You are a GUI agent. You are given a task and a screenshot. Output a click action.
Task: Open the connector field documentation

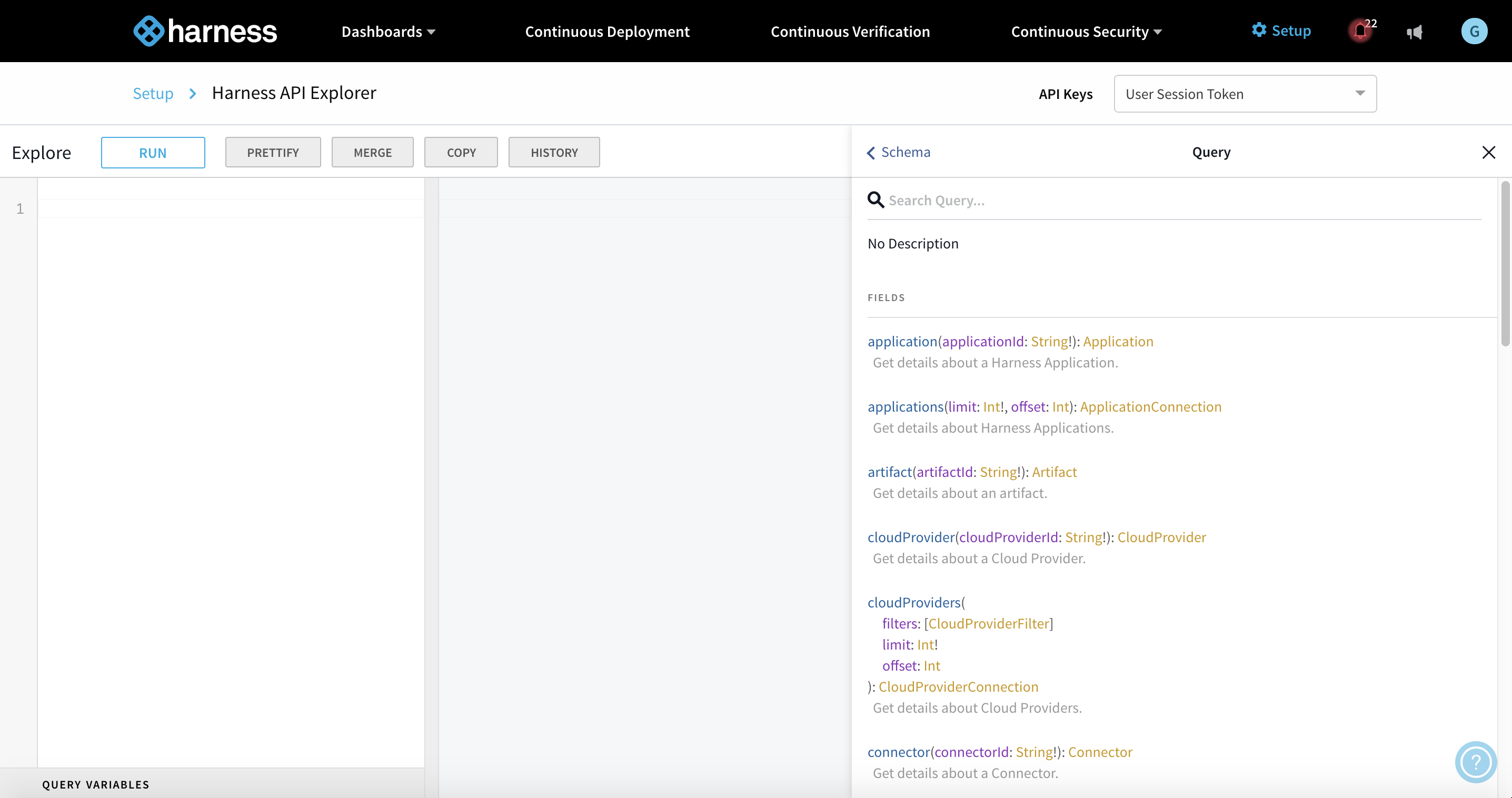coord(899,752)
